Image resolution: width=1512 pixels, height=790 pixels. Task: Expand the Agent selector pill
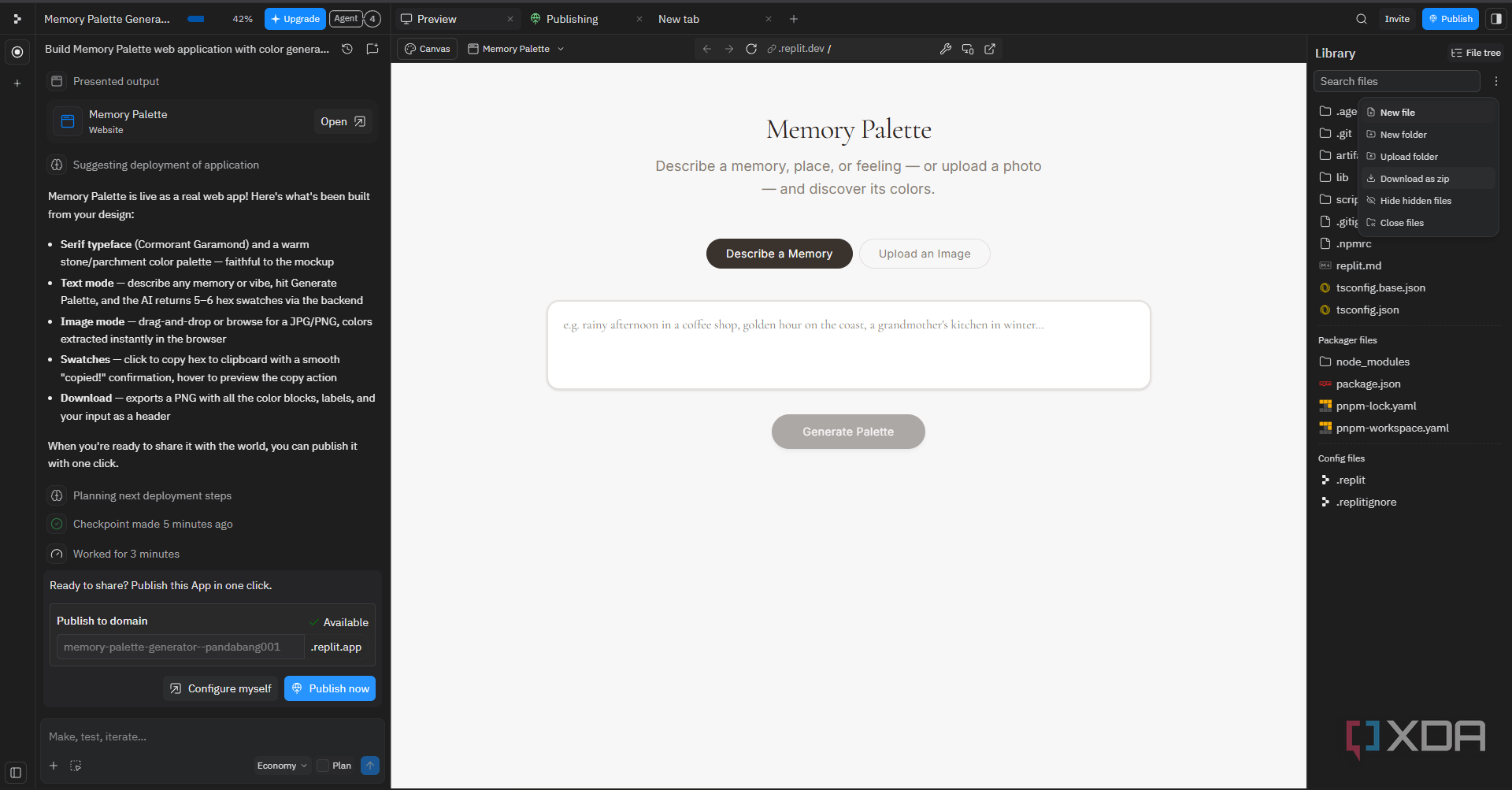click(x=346, y=19)
